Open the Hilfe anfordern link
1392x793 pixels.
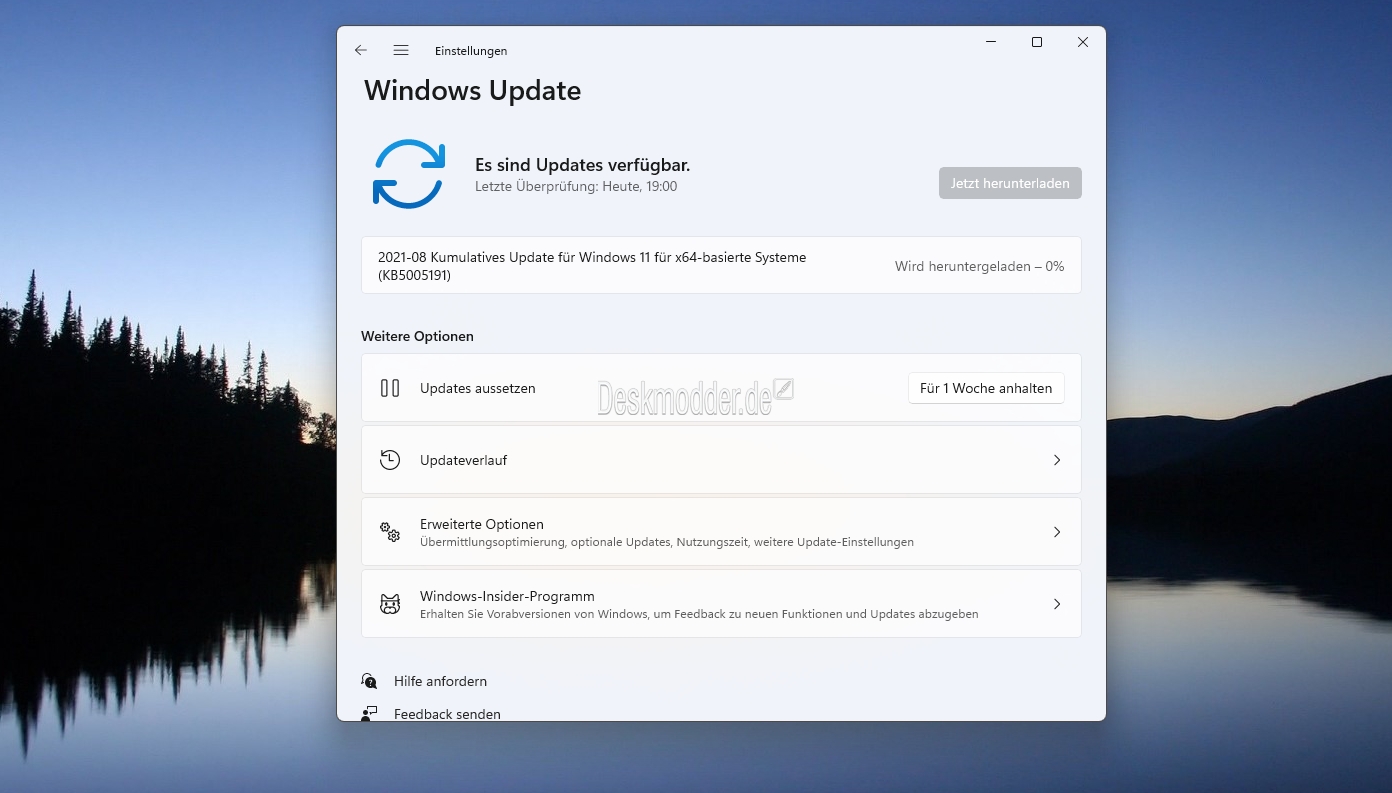(440, 681)
